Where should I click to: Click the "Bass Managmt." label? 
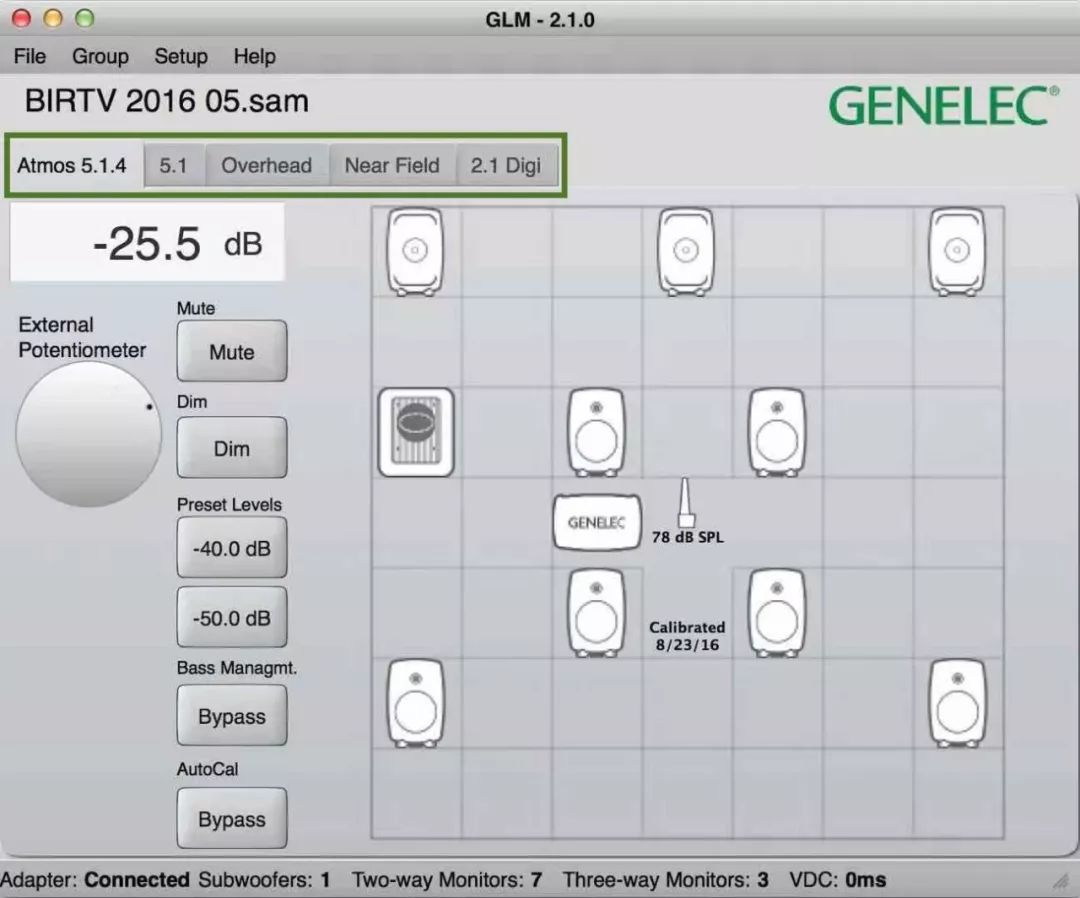pyautogui.click(x=237, y=668)
